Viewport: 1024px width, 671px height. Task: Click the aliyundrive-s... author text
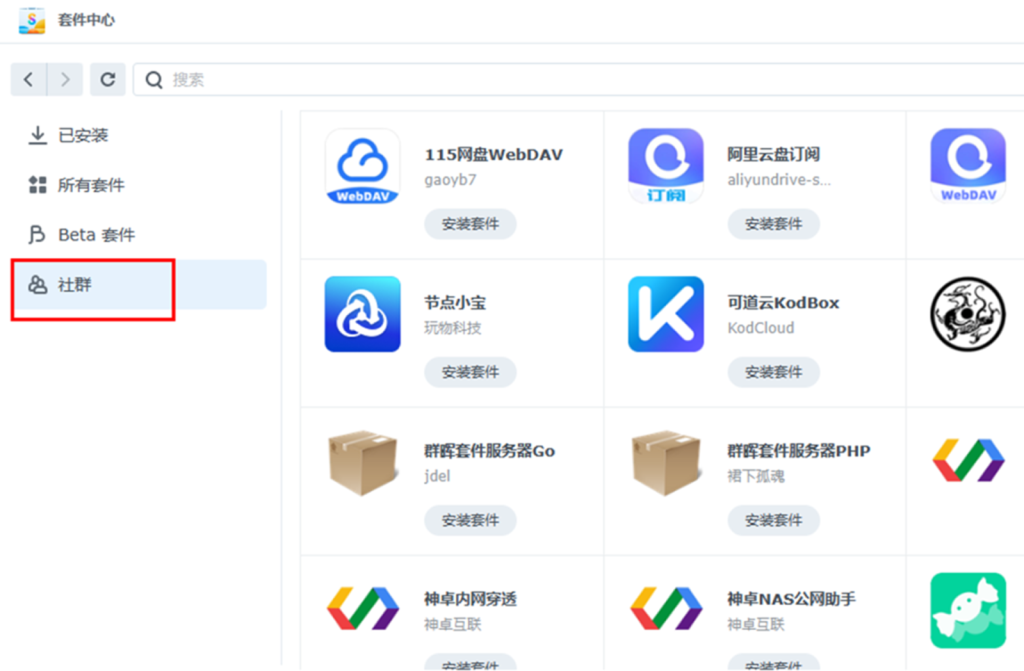point(779,180)
